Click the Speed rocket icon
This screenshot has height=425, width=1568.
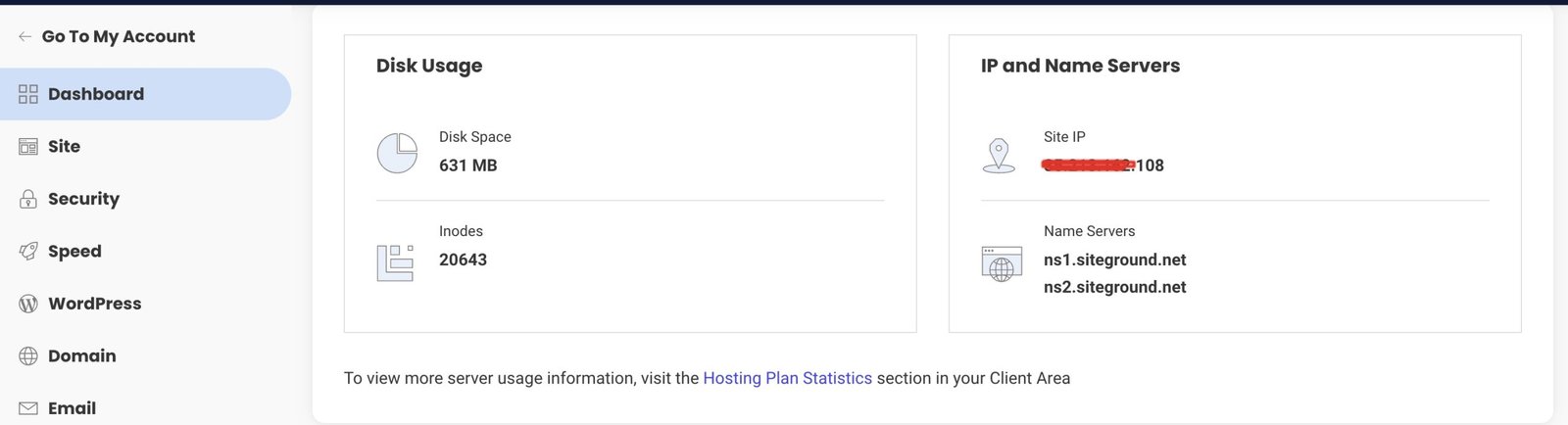[x=28, y=252]
